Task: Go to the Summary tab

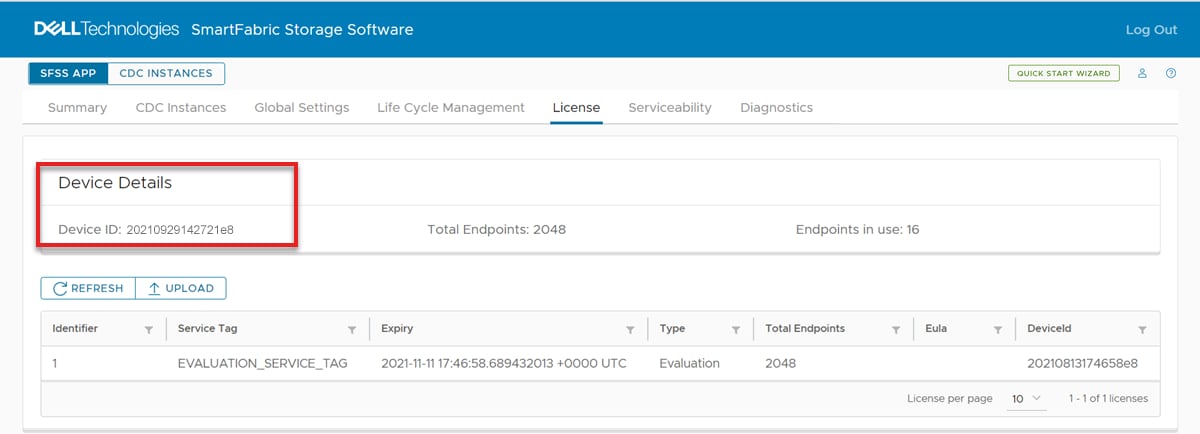Action: (77, 107)
